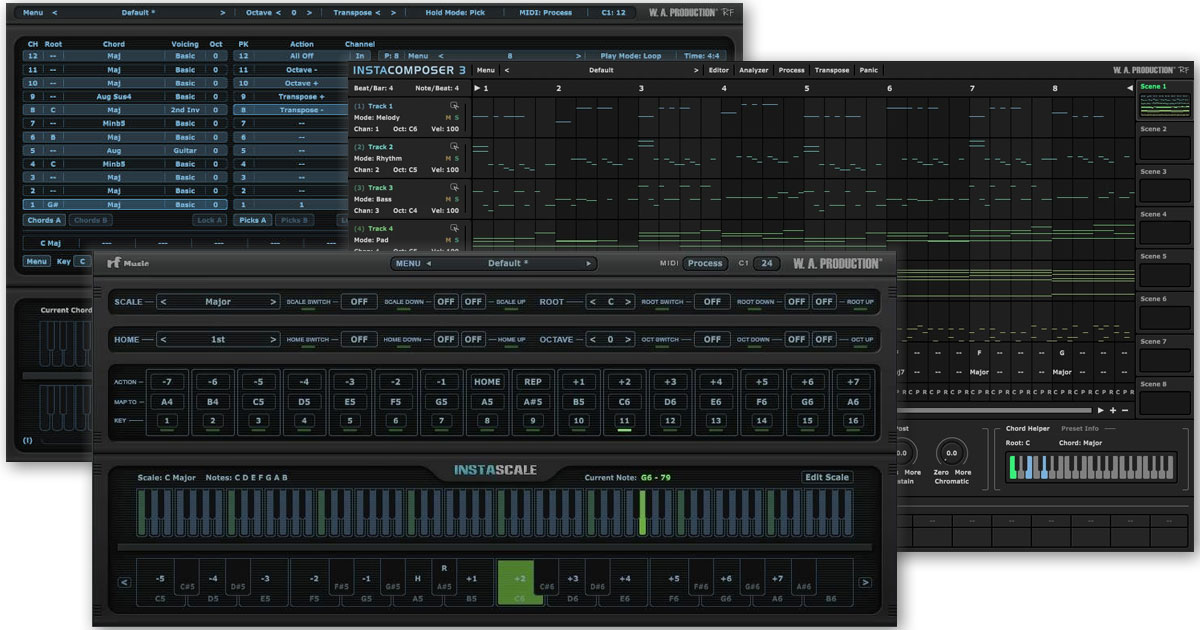Screen dimensions: 1200x630
Task: Open the Analyzer tab in InstaComposer
Action: pos(753,70)
